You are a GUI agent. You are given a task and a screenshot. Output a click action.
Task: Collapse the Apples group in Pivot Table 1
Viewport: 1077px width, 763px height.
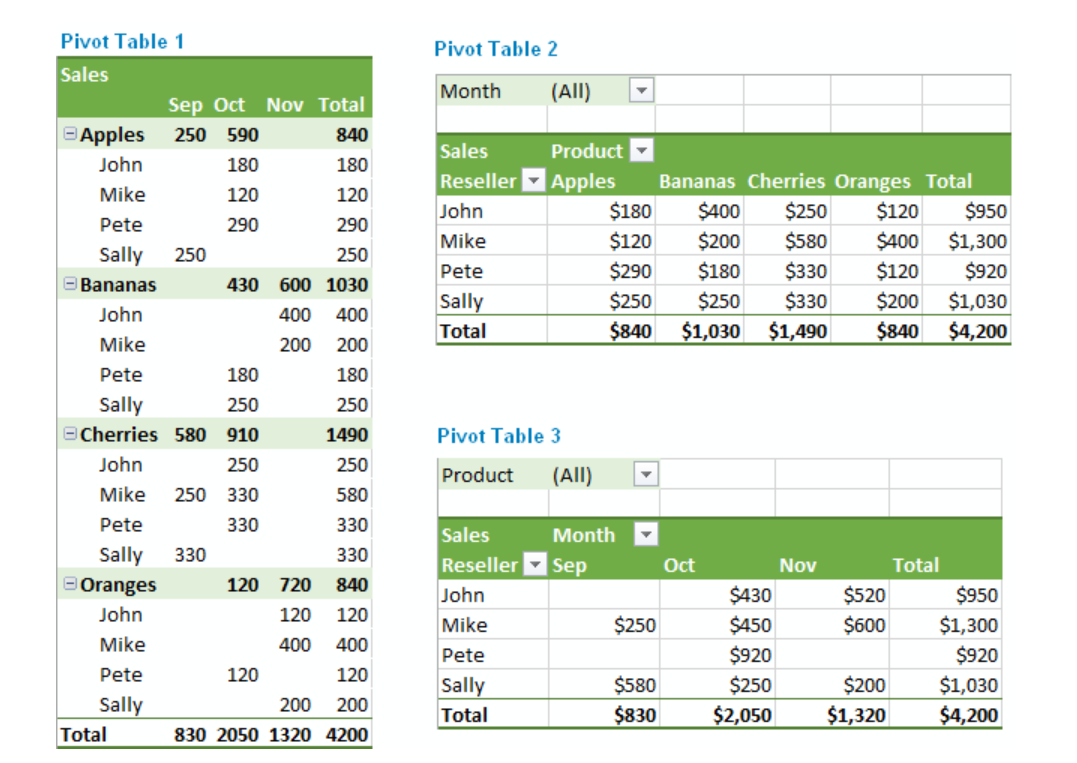click(x=71, y=135)
